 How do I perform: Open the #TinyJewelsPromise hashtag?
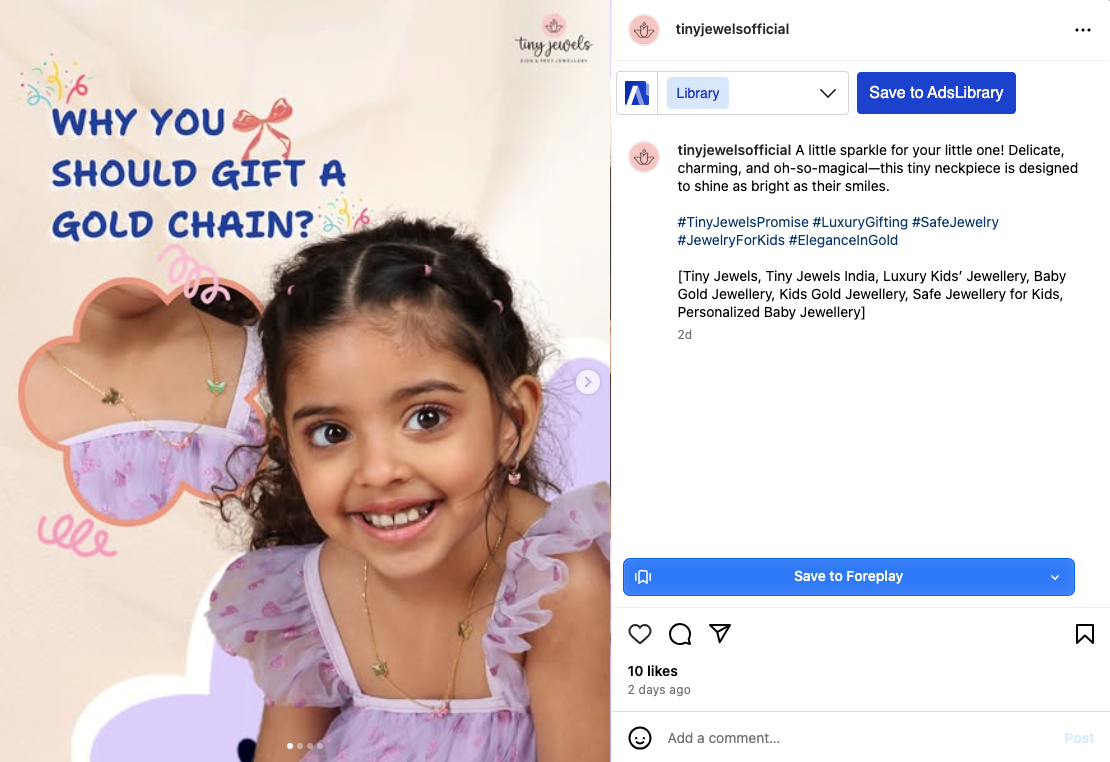click(743, 222)
